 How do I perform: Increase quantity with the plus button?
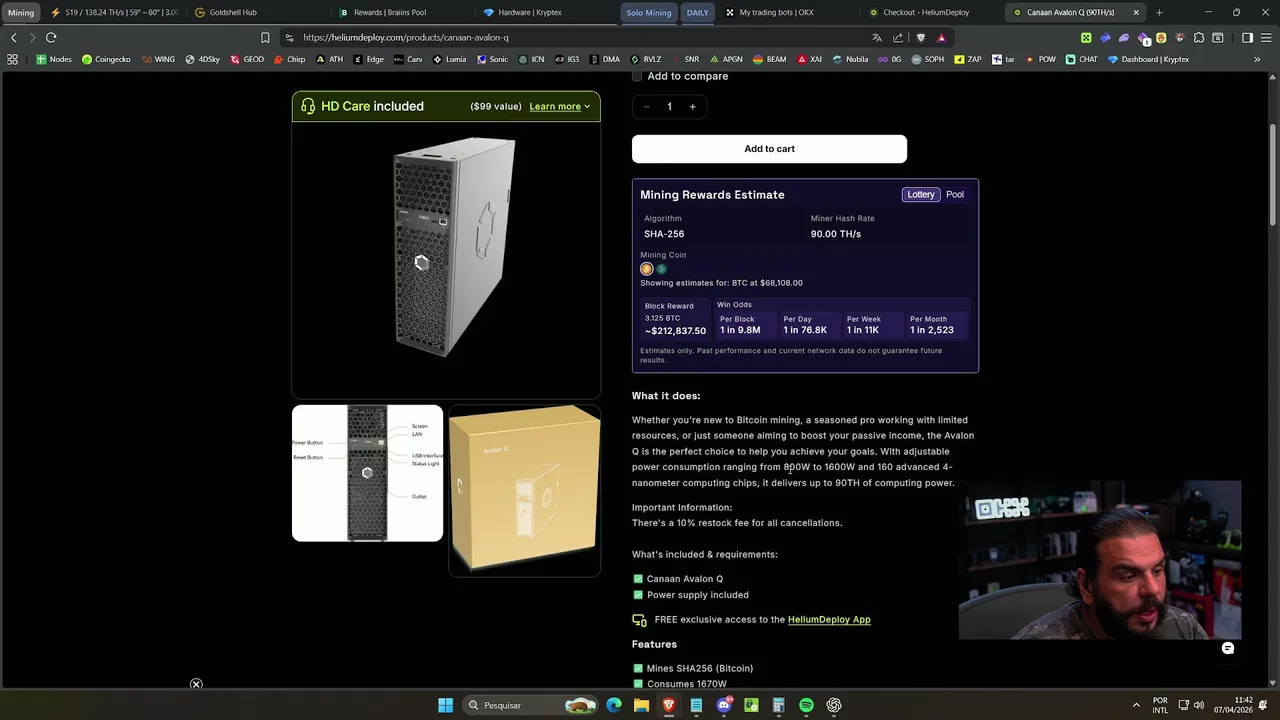(x=692, y=106)
